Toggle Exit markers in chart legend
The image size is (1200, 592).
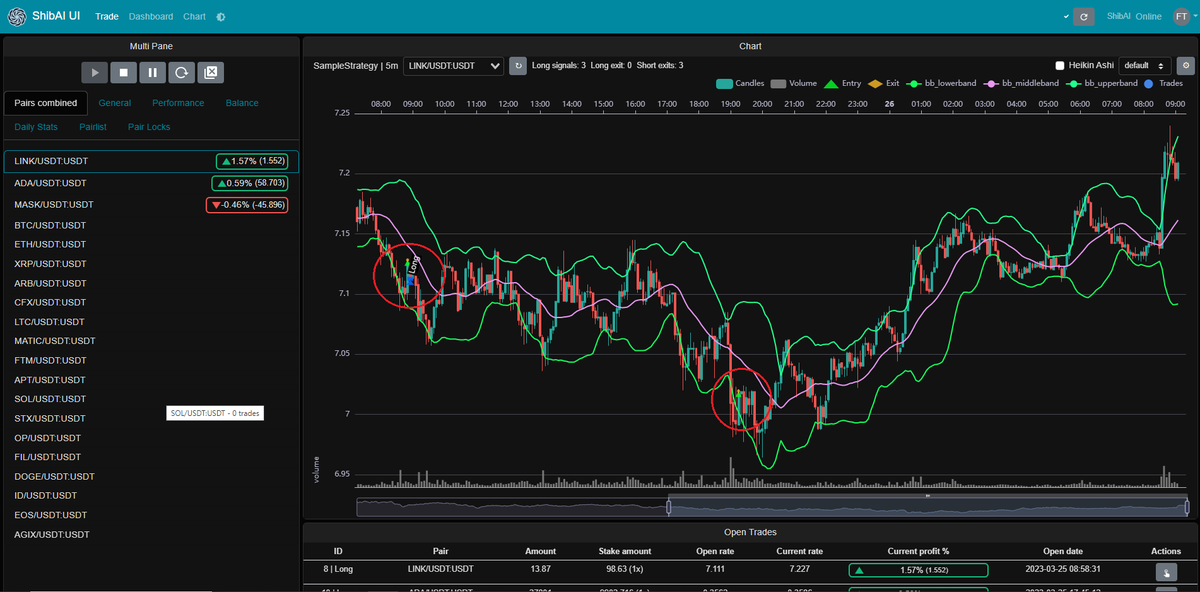point(883,84)
